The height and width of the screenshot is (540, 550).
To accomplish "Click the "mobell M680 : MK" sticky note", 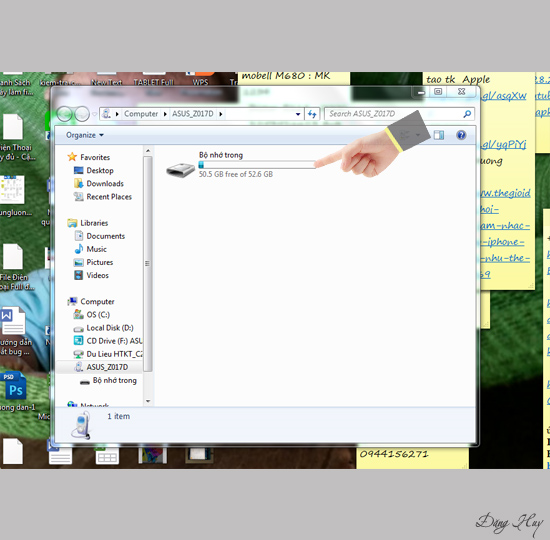I will (286, 76).
